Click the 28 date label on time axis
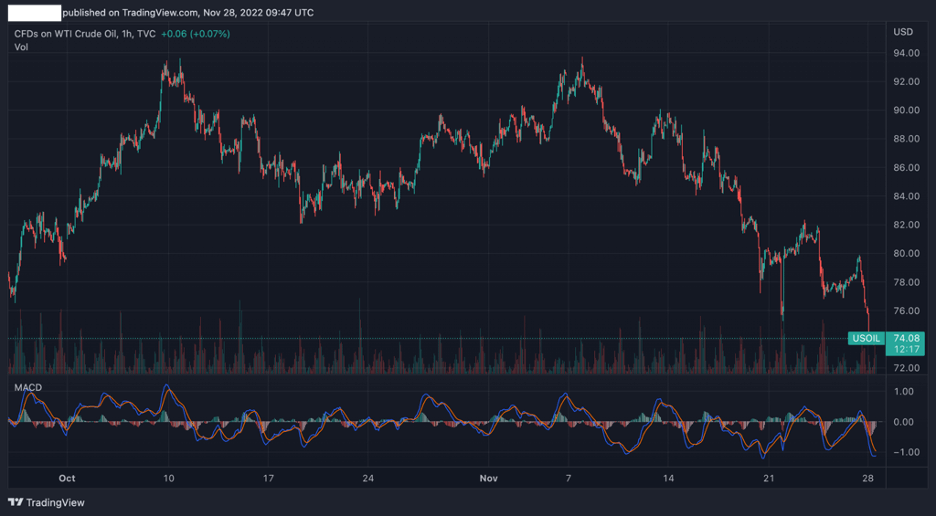Screen dimensions: 936x516 tap(868, 478)
